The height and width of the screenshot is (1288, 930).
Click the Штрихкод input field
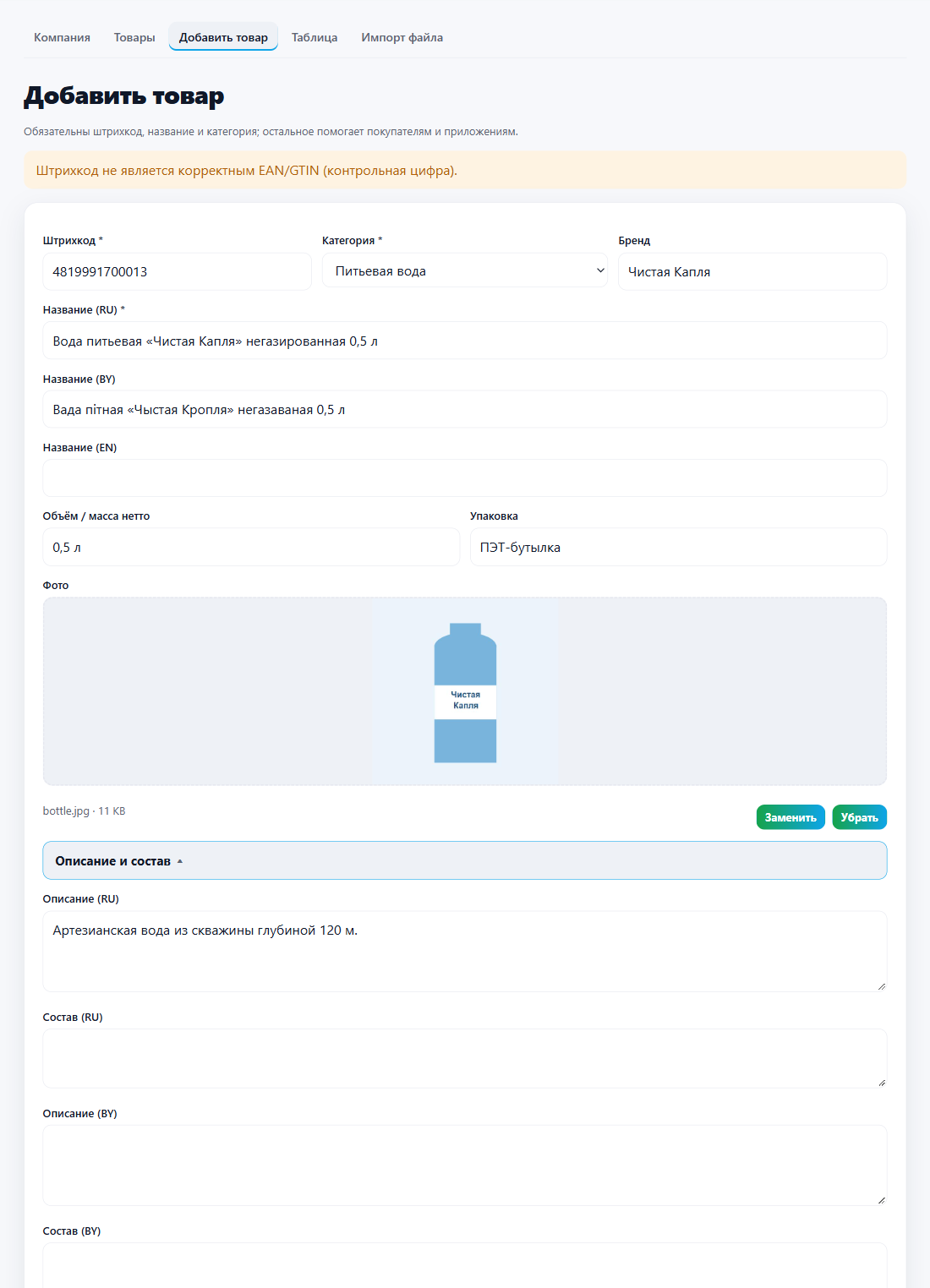click(177, 271)
